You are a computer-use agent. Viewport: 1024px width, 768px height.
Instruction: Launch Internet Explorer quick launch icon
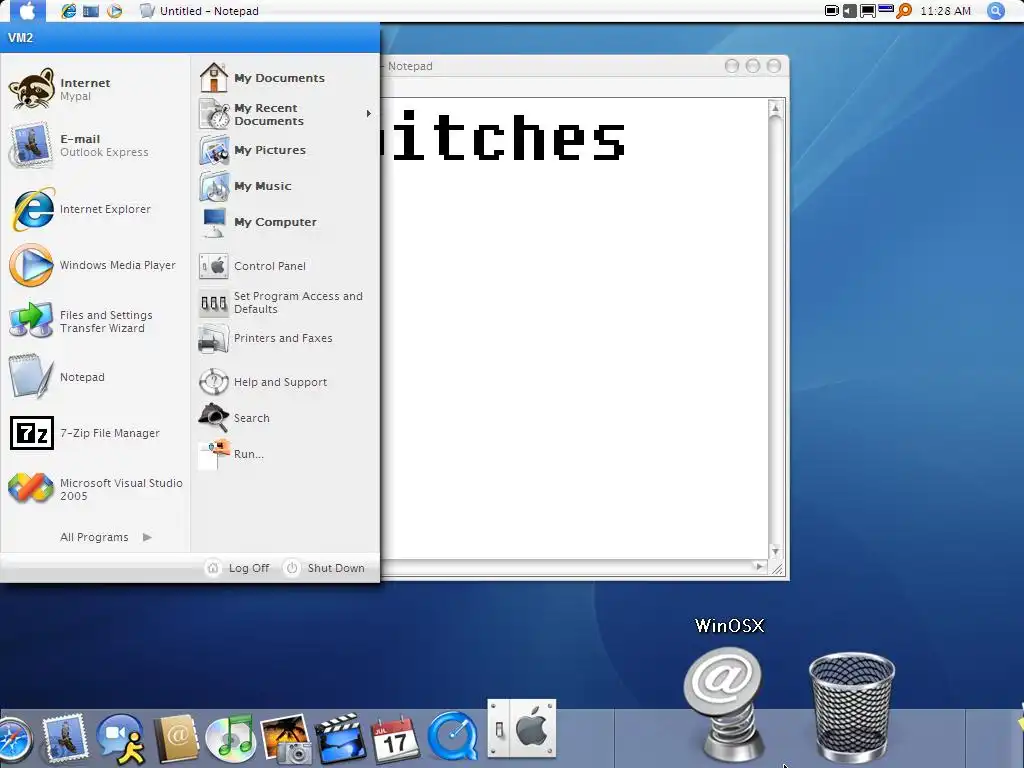pyautogui.click(x=68, y=10)
